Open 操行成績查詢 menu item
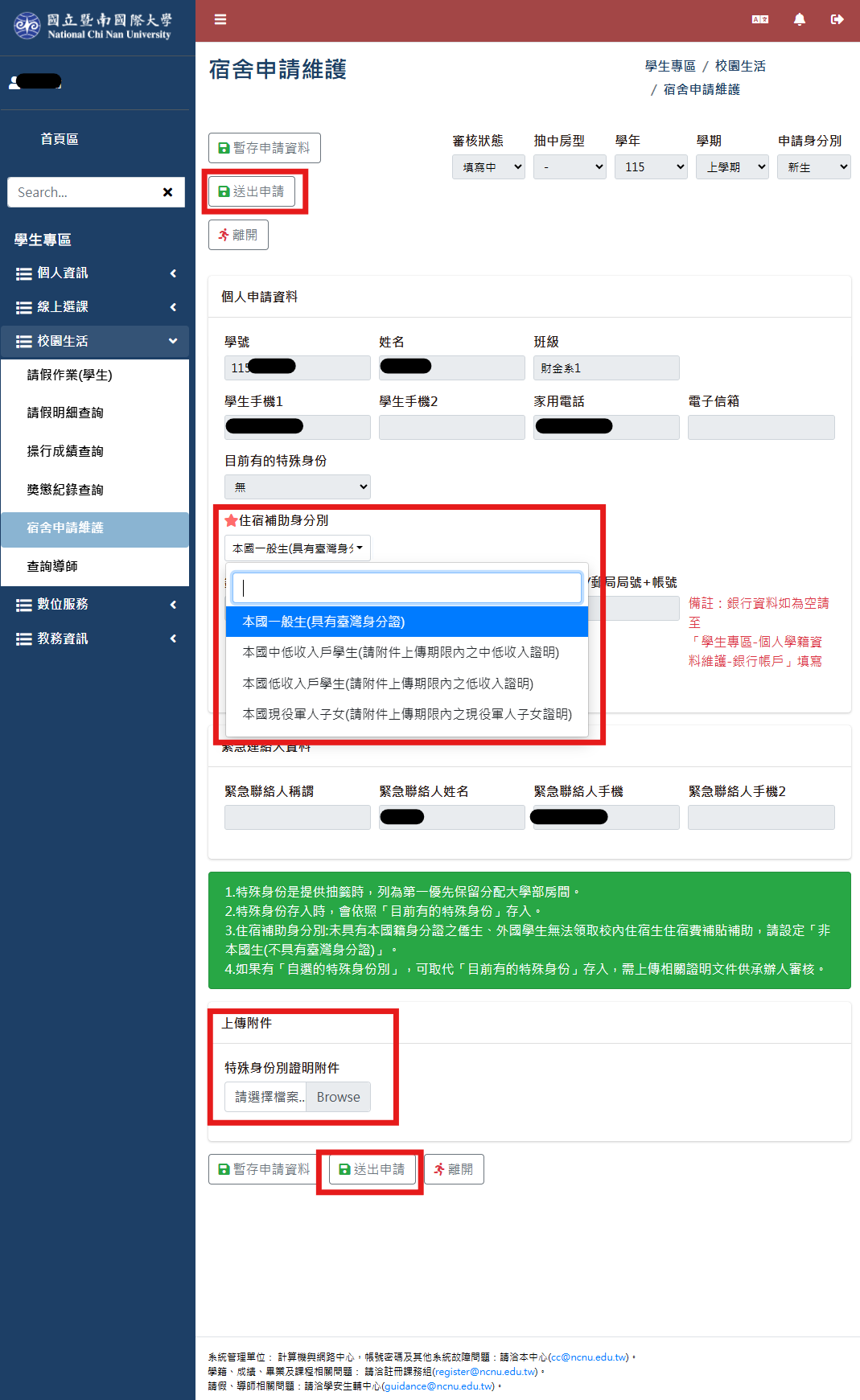The width and height of the screenshot is (860, 1400). pos(95,451)
